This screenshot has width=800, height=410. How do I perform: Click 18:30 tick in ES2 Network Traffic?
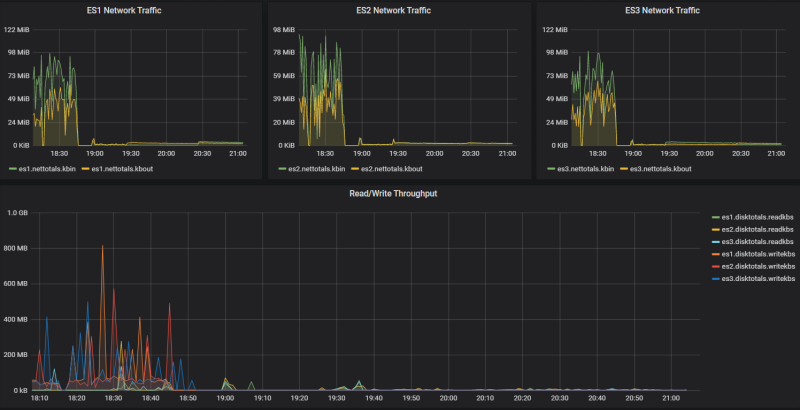(x=325, y=153)
